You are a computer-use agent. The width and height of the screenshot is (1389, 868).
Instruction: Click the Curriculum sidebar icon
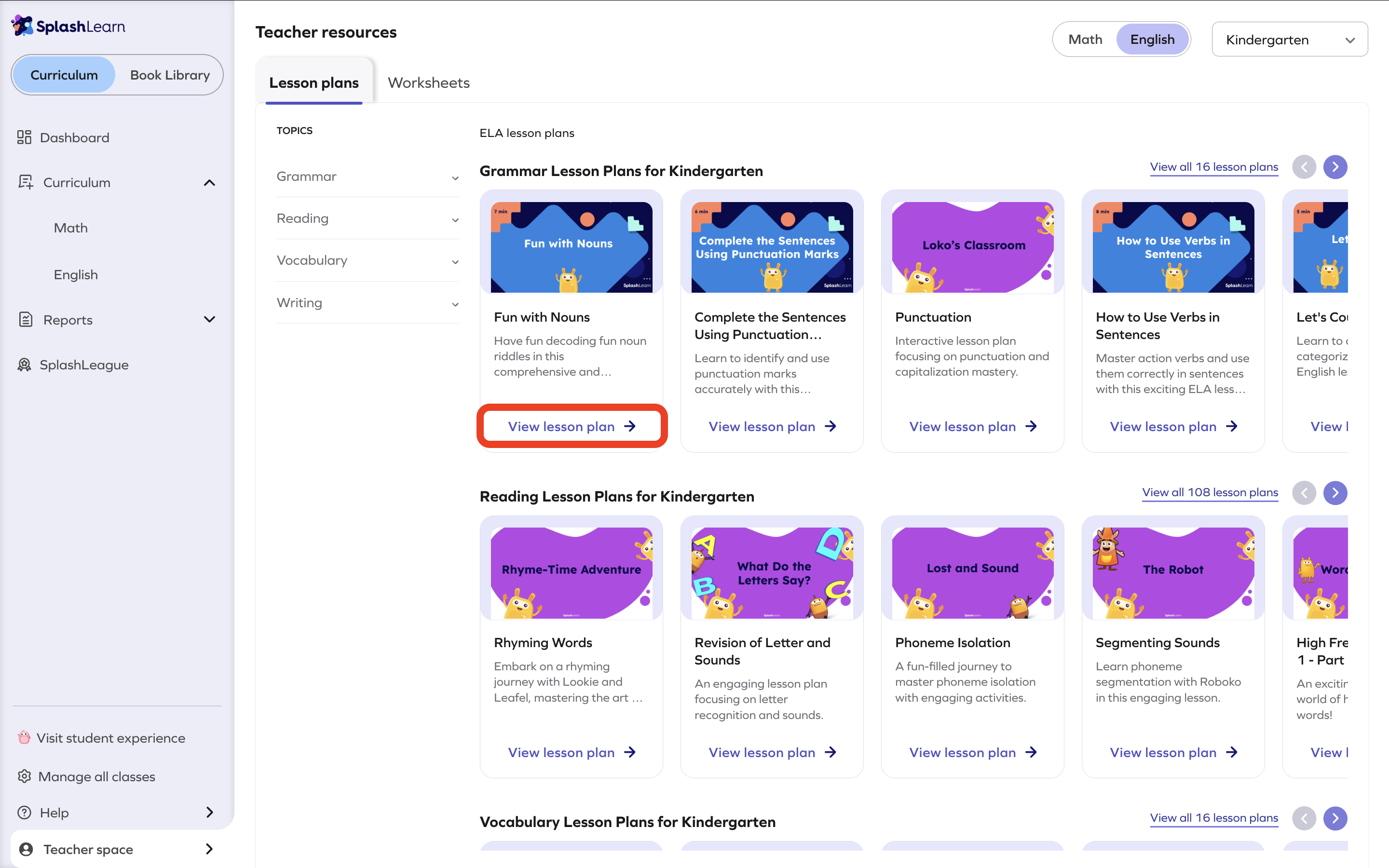pyautogui.click(x=25, y=183)
